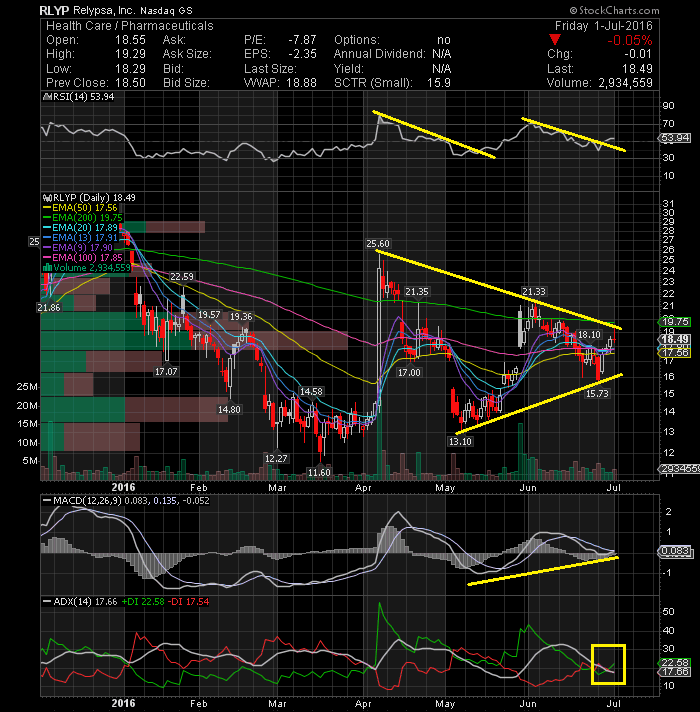Click the 14.80 low price label
700x712 pixels.
pos(229,410)
